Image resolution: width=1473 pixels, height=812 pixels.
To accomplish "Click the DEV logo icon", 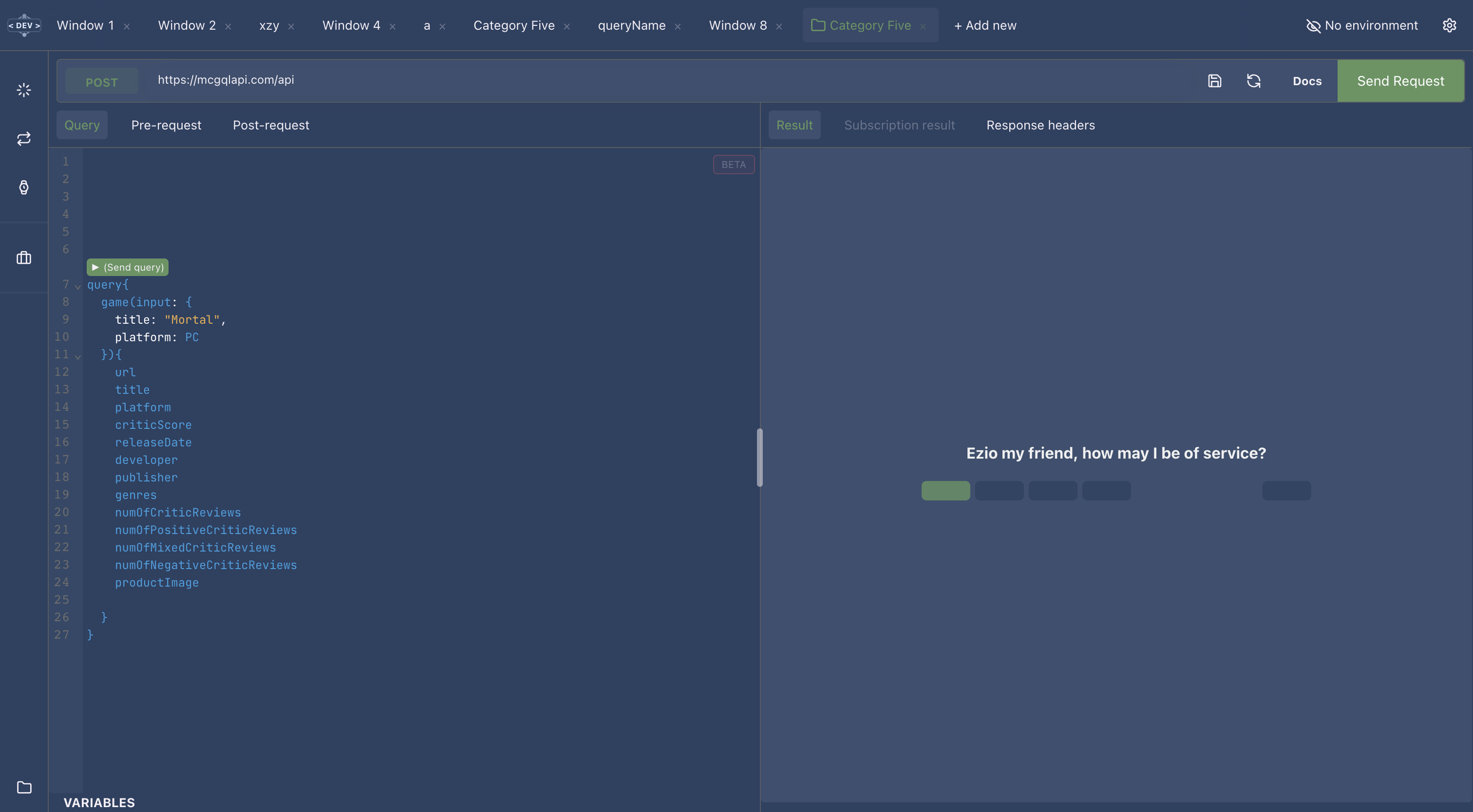I will coord(24,25).
